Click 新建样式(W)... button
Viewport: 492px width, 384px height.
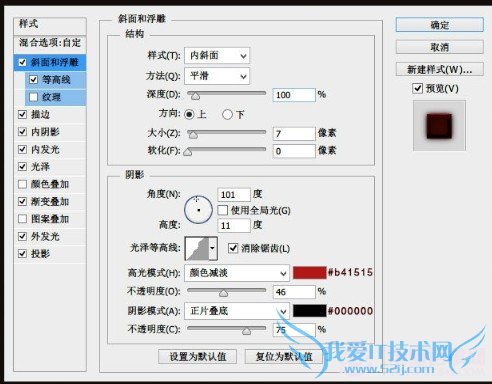439,69
